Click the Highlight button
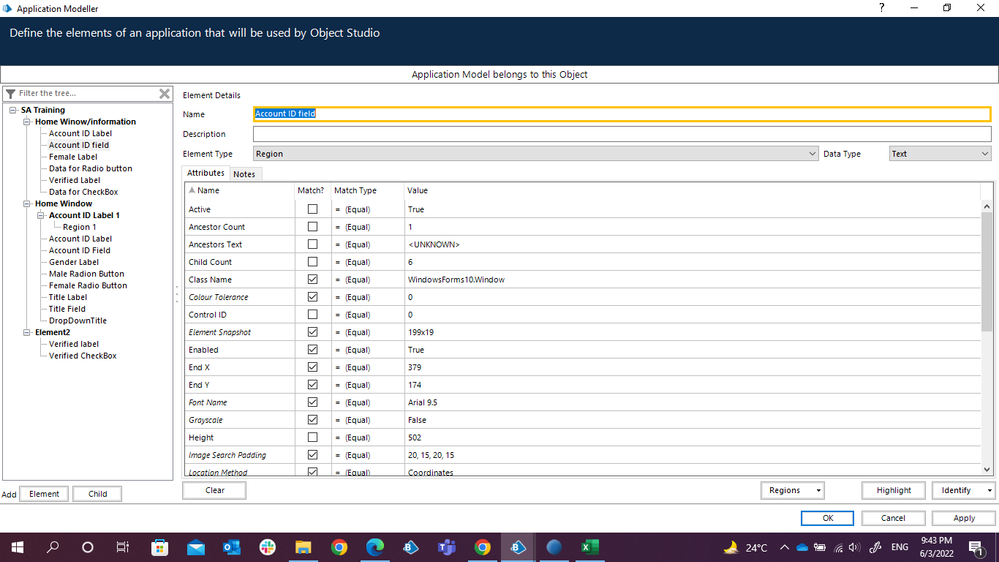The width and height of the screenshot is (999, 562). tap(893, 490)
